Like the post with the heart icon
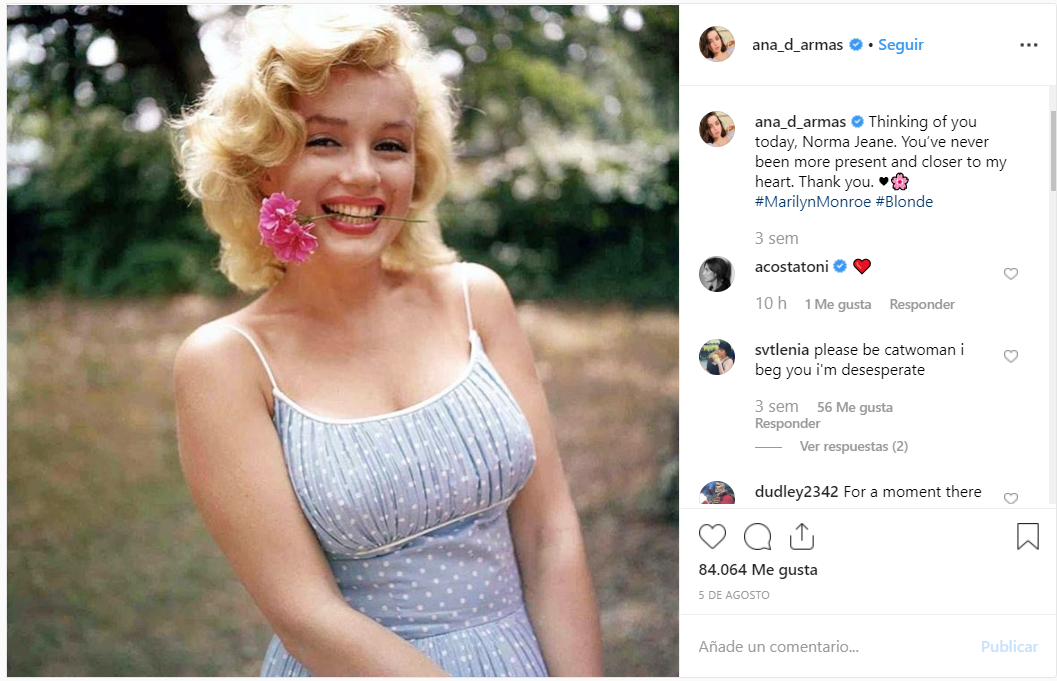Image resolution: width=1057 pixels, height=681 pixels. 712,537
